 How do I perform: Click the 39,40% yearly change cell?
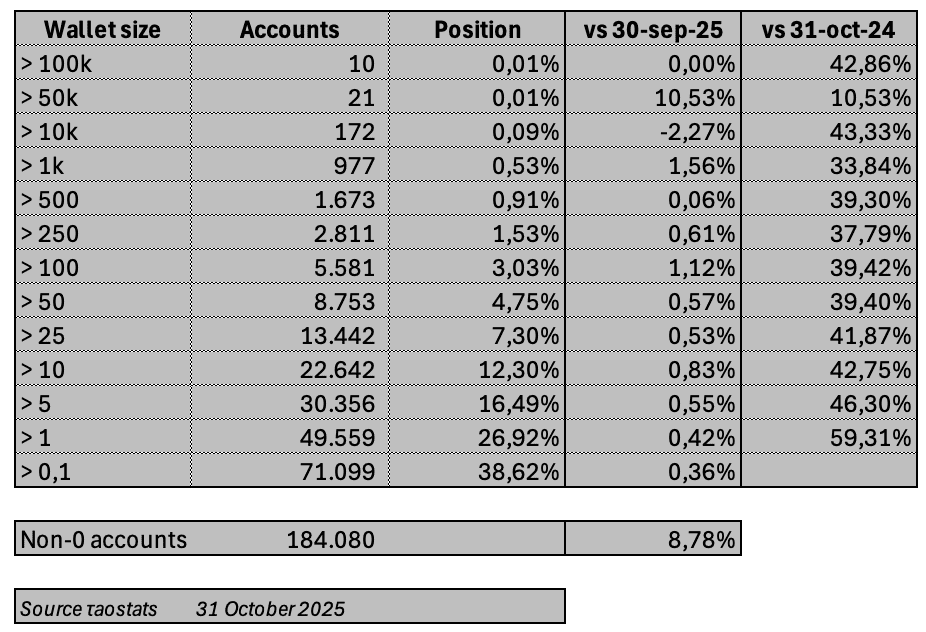coord(876,302)
